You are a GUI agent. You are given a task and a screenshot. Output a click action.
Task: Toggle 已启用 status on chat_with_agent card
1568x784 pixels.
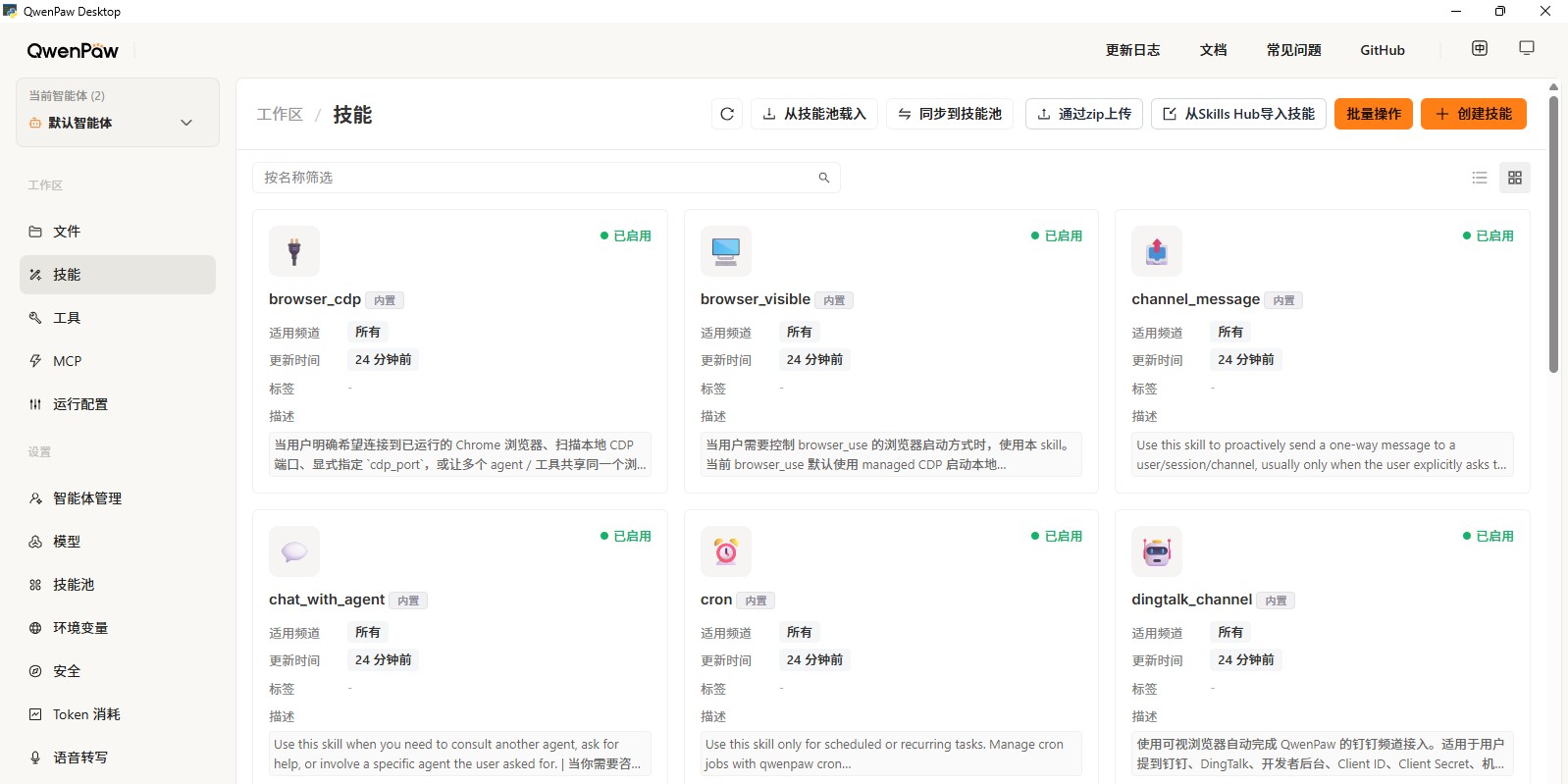(x=626, y=536)
